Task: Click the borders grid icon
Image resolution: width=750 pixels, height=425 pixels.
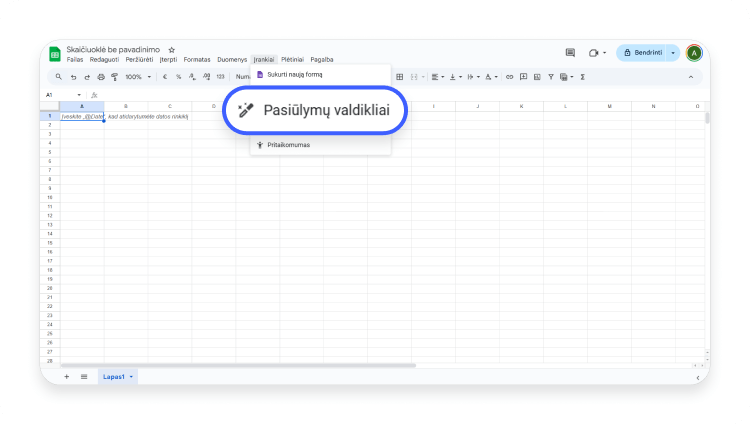Action: (400, 77)
